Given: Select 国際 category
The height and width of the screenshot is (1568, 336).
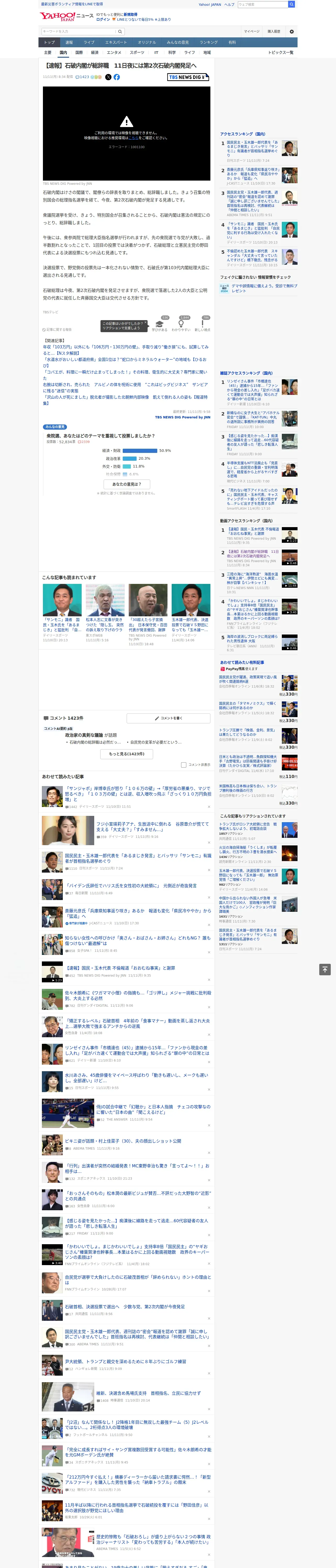Looking at the screenshot, I should pos(79,52).
